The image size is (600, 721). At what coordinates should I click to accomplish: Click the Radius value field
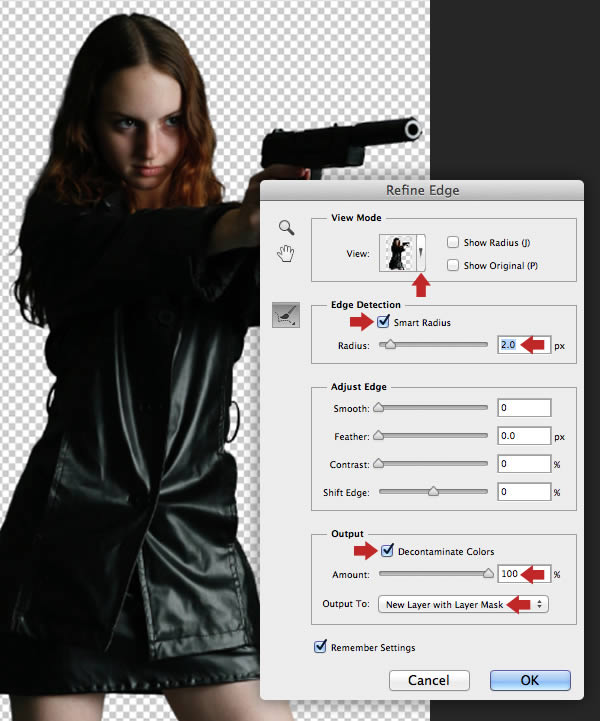[524, 345]
